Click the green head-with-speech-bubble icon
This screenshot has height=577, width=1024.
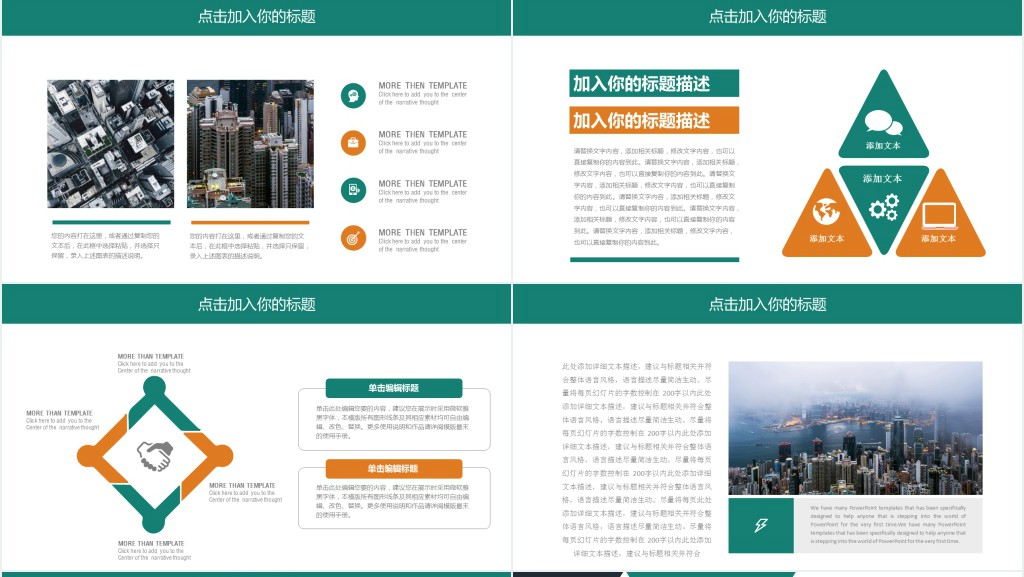[353, 95]
